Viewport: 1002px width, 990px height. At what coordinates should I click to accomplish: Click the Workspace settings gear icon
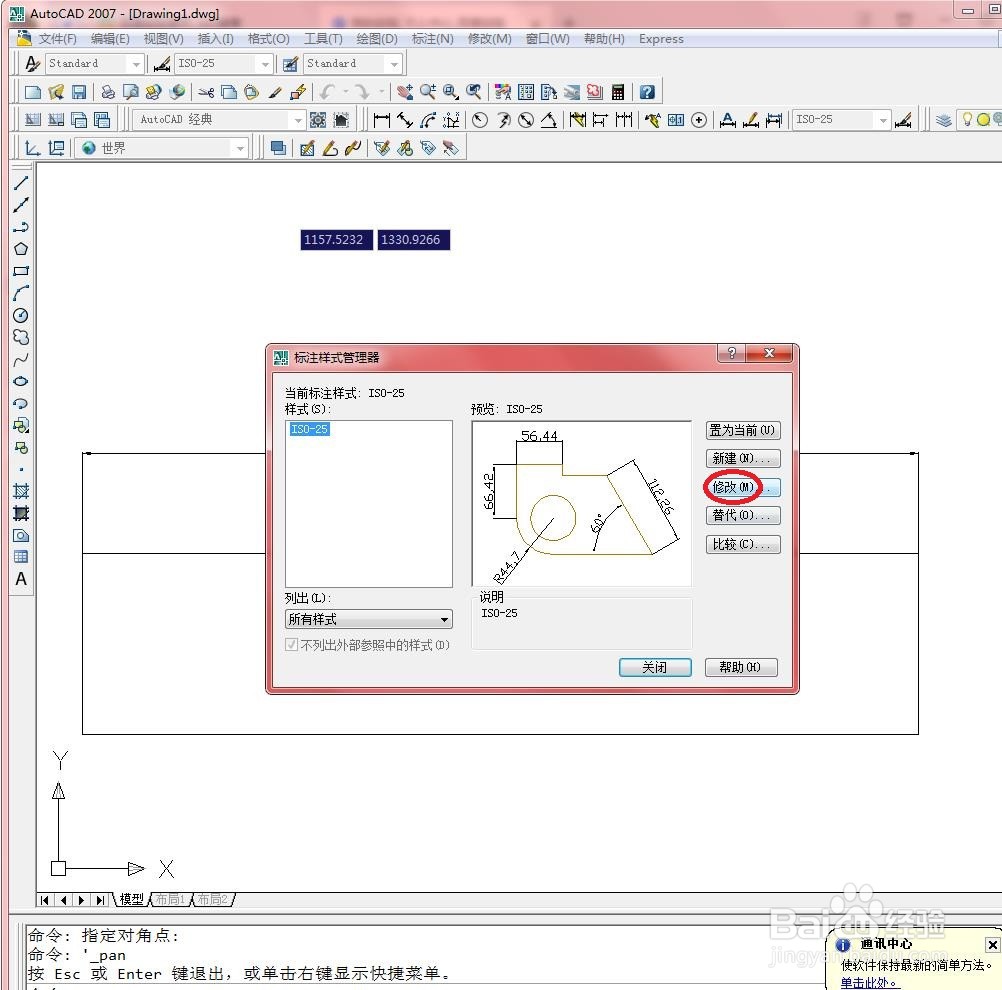coord(318,120)
